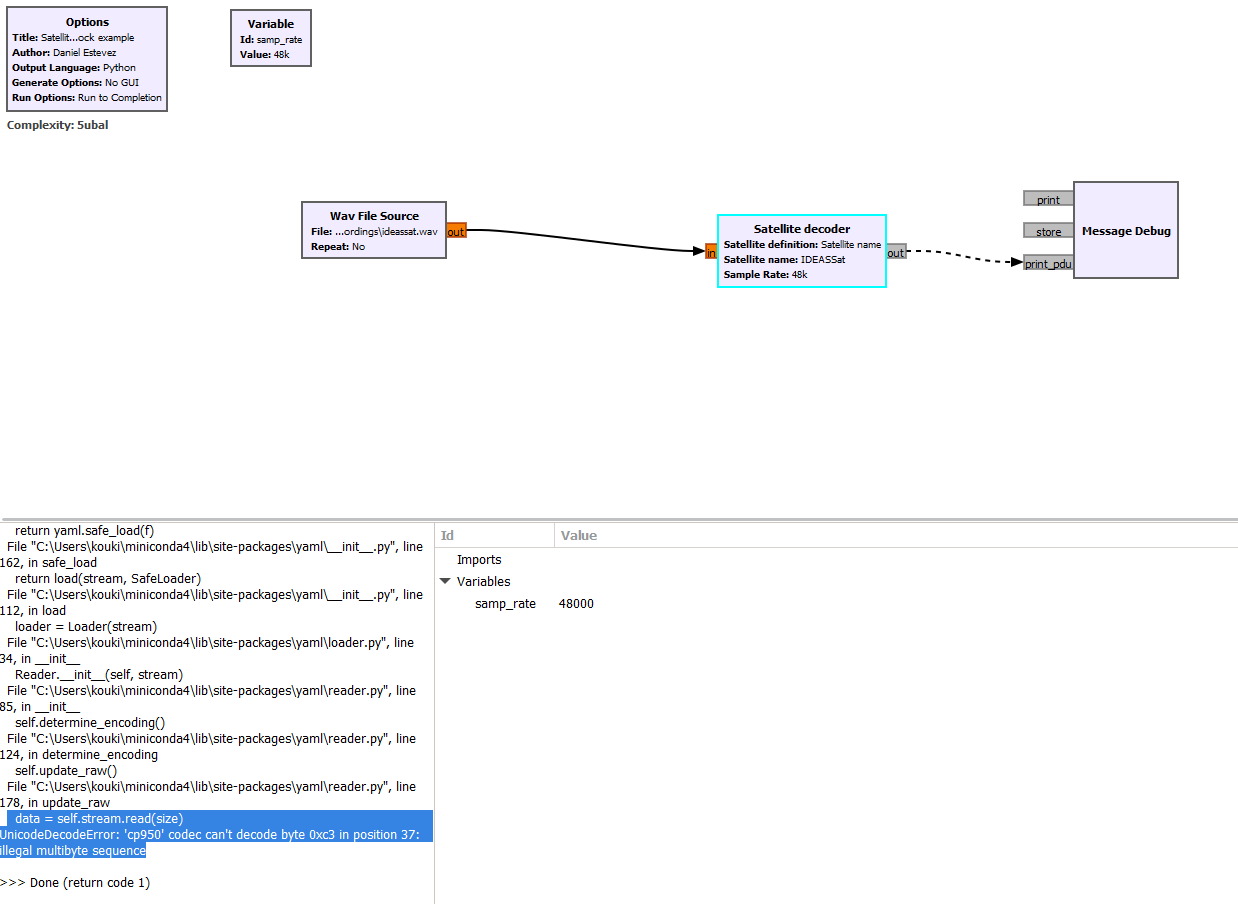Image resolution: width=1238 pixels, height=904 pixels.
Task: Click the 'loader = Loader(stream)' console line
Action: pos(86,627)
